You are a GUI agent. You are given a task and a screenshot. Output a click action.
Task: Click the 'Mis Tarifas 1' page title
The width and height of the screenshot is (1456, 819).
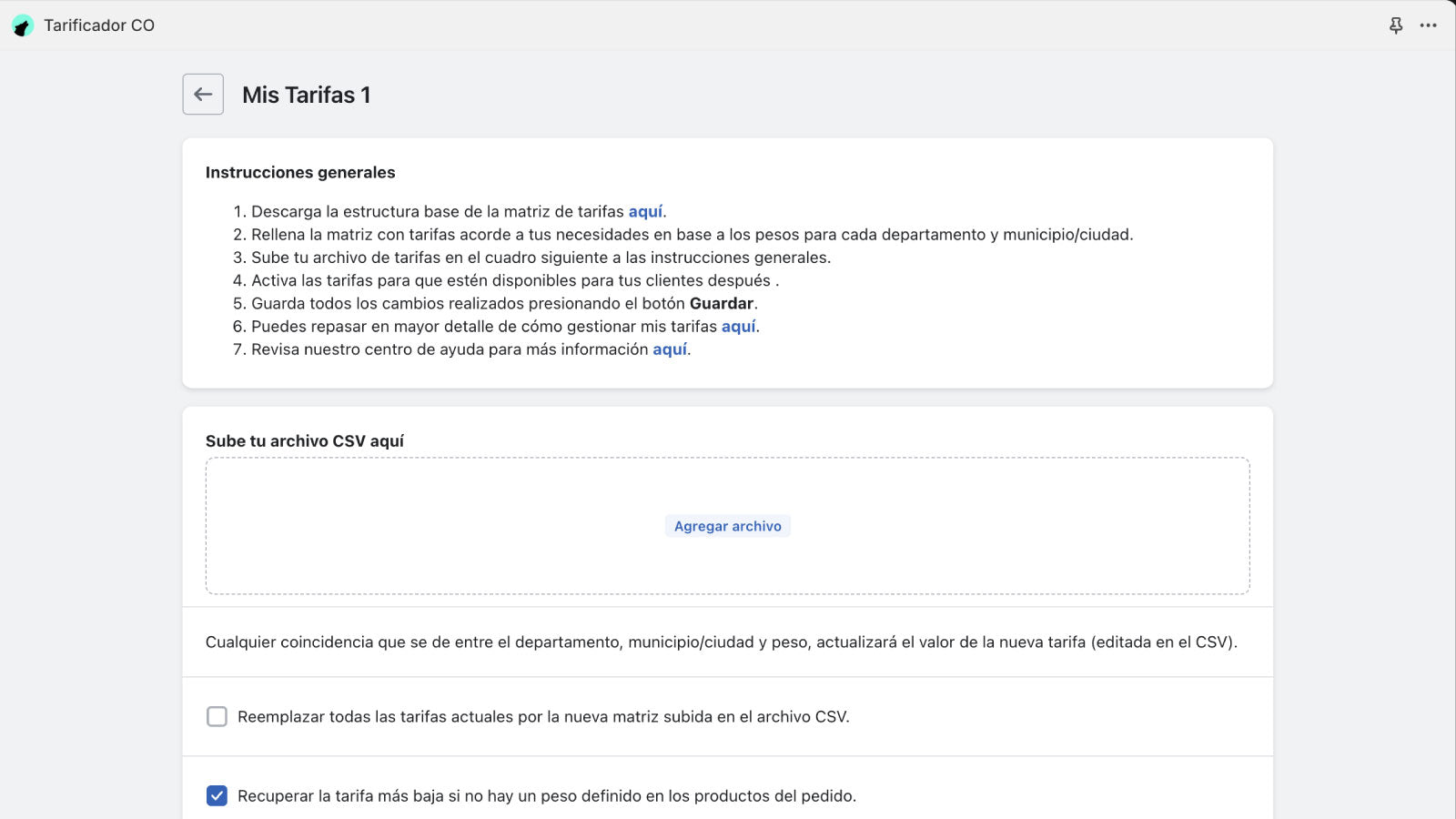click(x=307, y=95)
